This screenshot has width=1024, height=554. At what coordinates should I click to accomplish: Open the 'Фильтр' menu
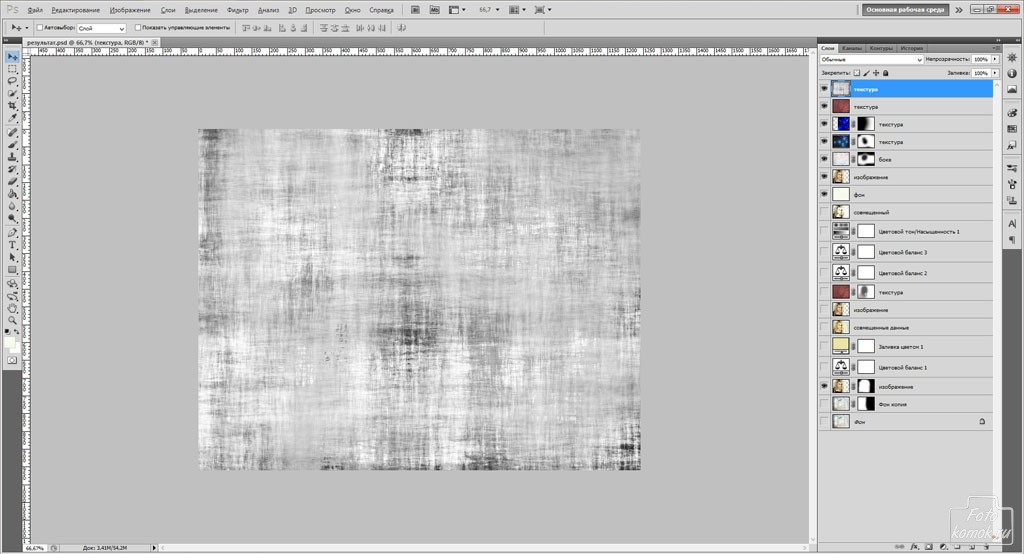tap(238, 9)
